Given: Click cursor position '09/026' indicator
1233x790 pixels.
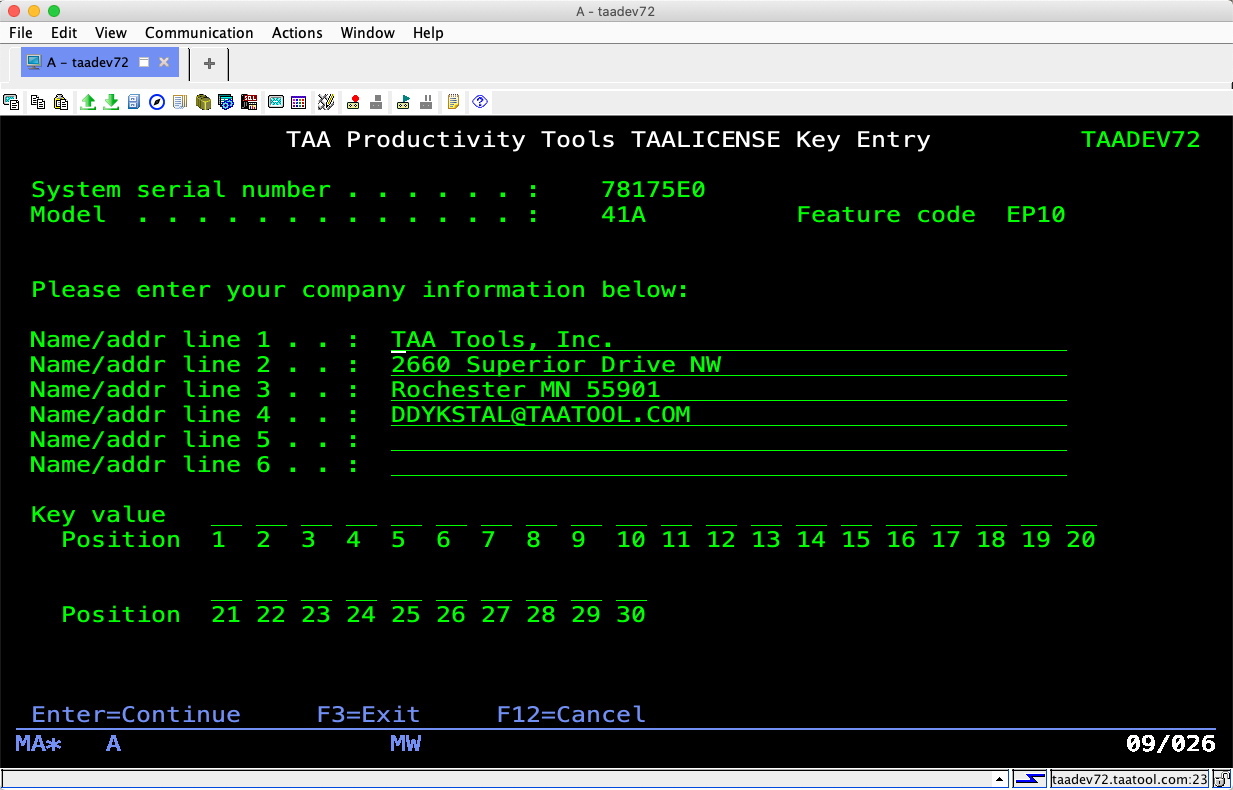Looking at the screenshot, I should coord(1171,743).
